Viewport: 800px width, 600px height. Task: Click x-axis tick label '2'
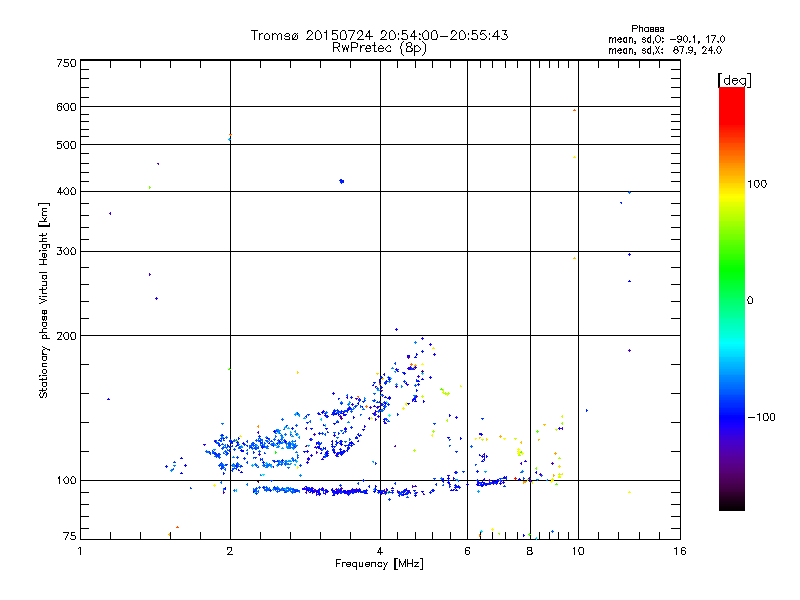pyautogui.click(x=230, y=551)
